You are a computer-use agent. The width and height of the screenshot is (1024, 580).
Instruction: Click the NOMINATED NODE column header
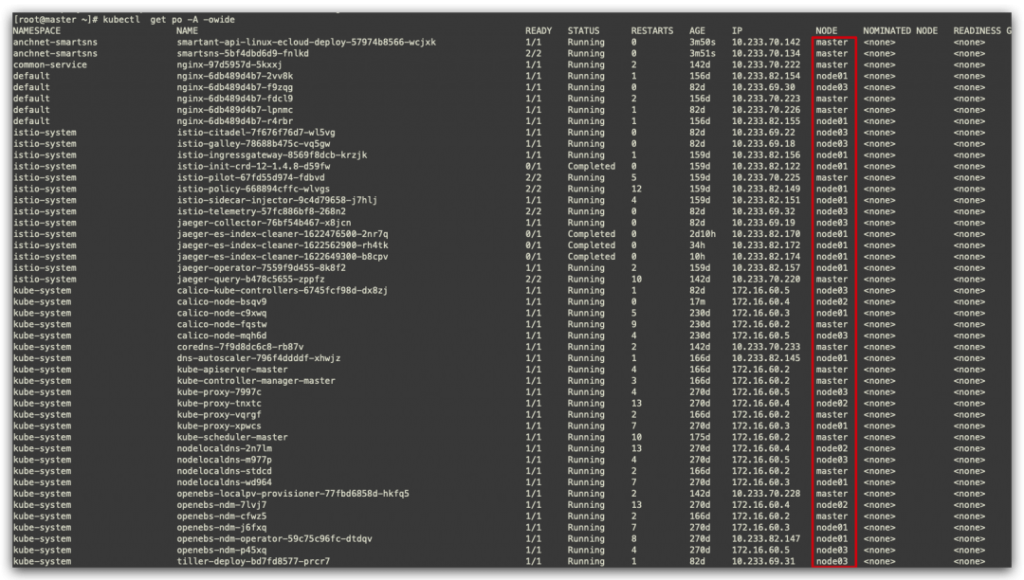click(900, 31)
